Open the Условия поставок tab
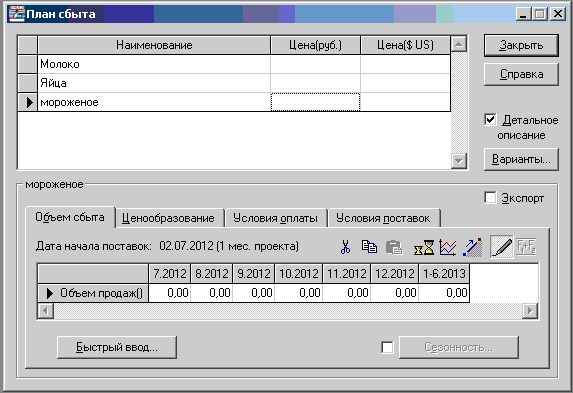 click(383, 218)
